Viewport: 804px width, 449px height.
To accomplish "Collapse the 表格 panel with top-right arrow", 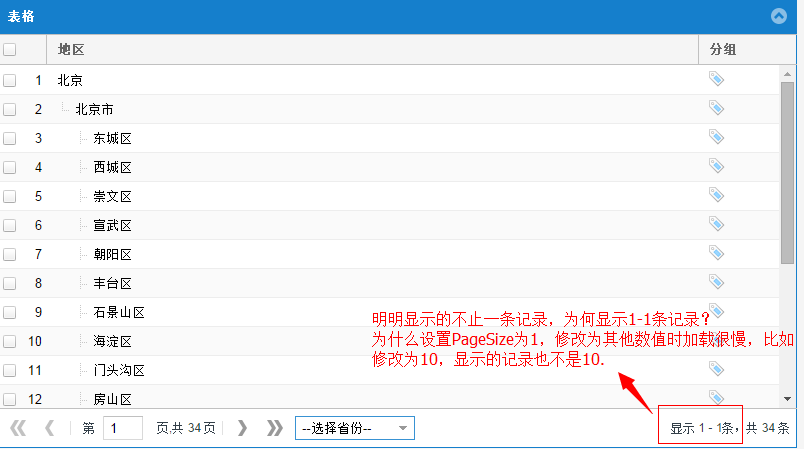I will (779, 16).
